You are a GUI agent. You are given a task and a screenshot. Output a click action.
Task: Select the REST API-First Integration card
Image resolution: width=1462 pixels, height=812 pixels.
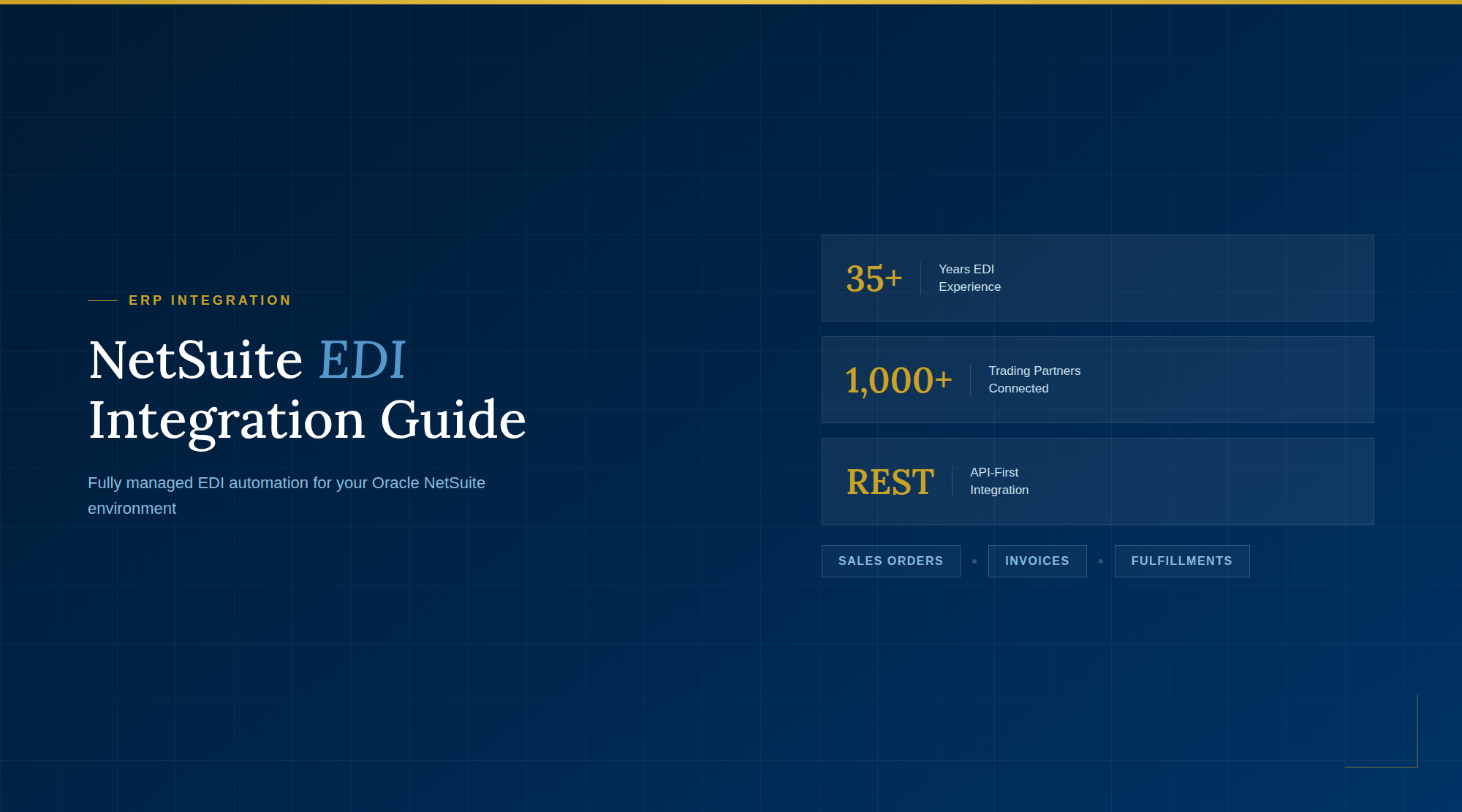(x=1098, y=481)
